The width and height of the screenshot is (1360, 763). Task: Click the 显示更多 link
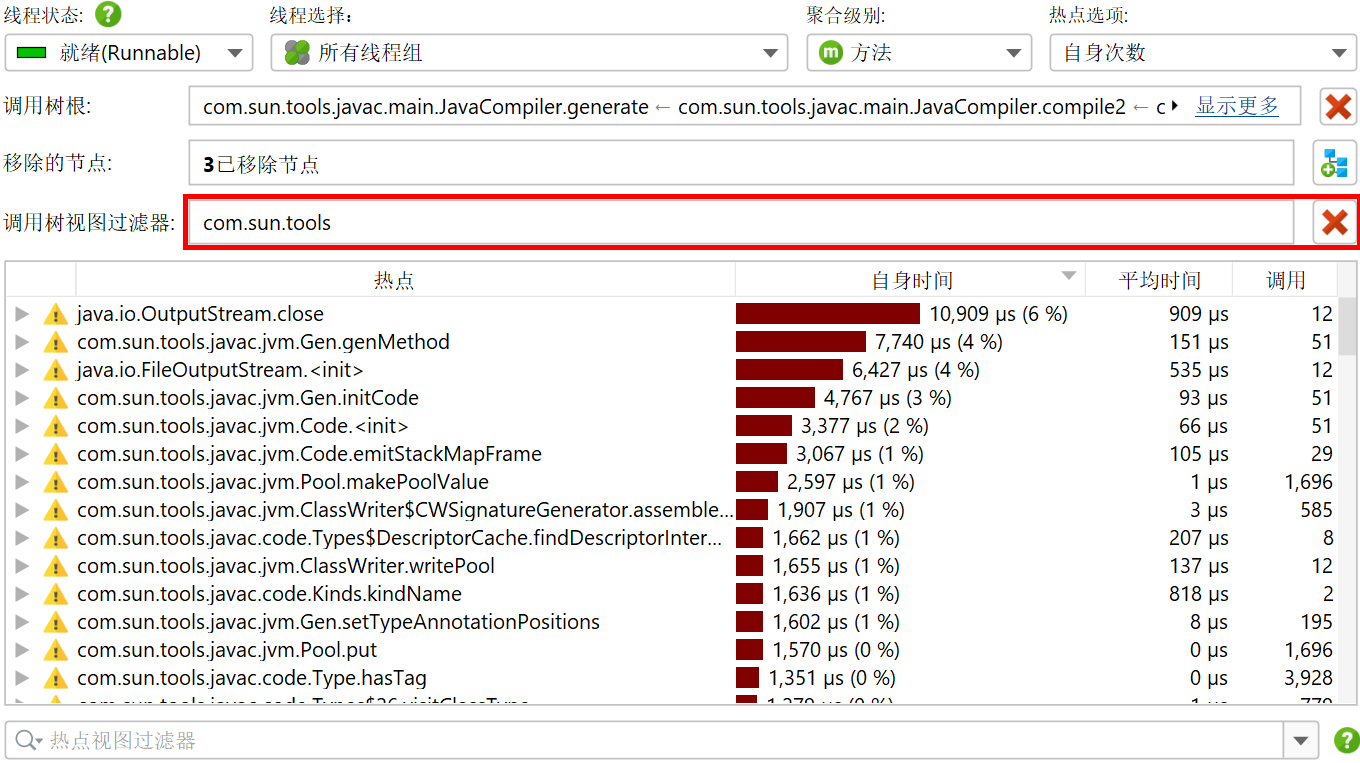click(1237, 106)
